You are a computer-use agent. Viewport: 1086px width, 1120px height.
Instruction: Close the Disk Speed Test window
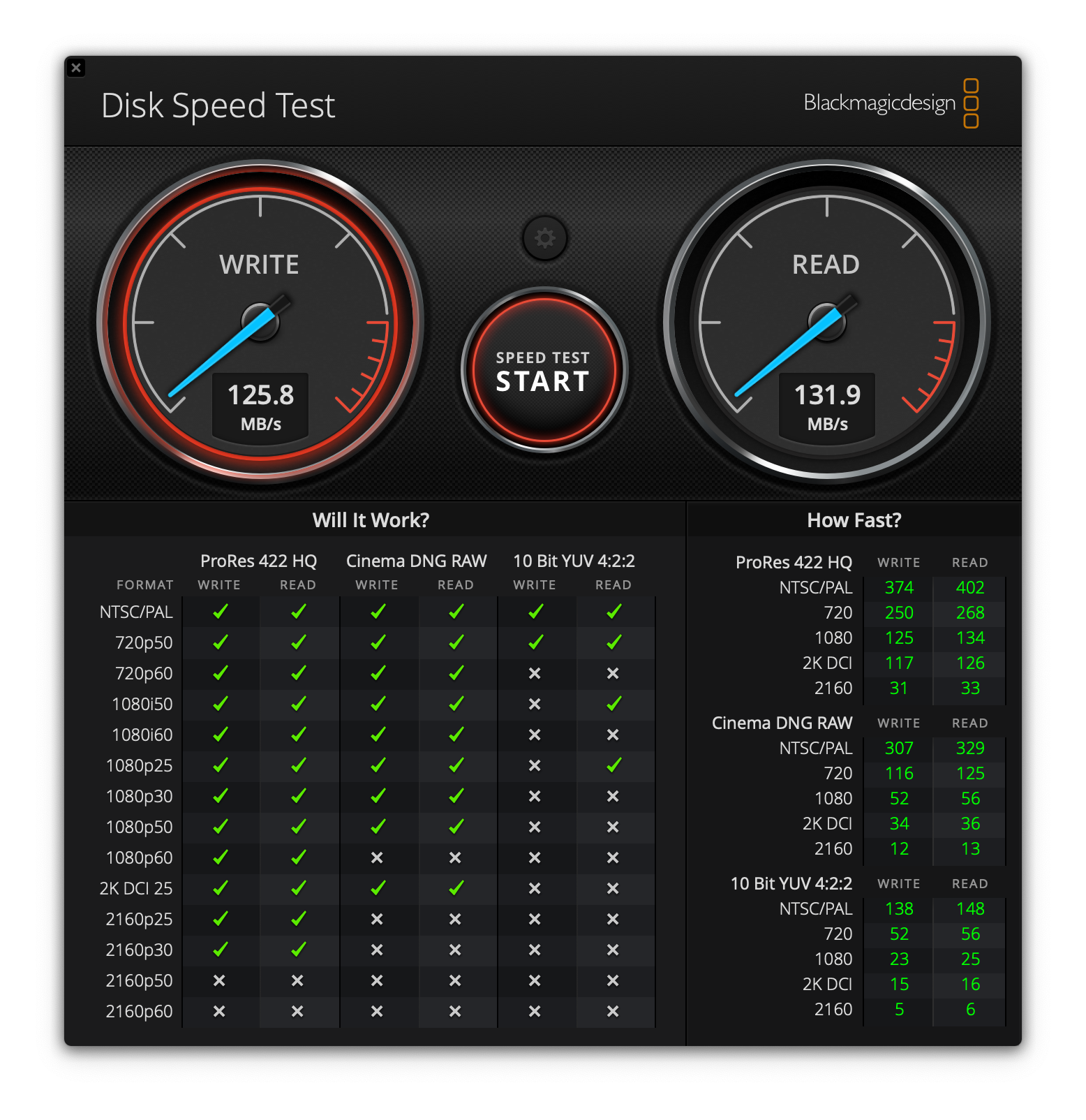(x=76, y=68)
